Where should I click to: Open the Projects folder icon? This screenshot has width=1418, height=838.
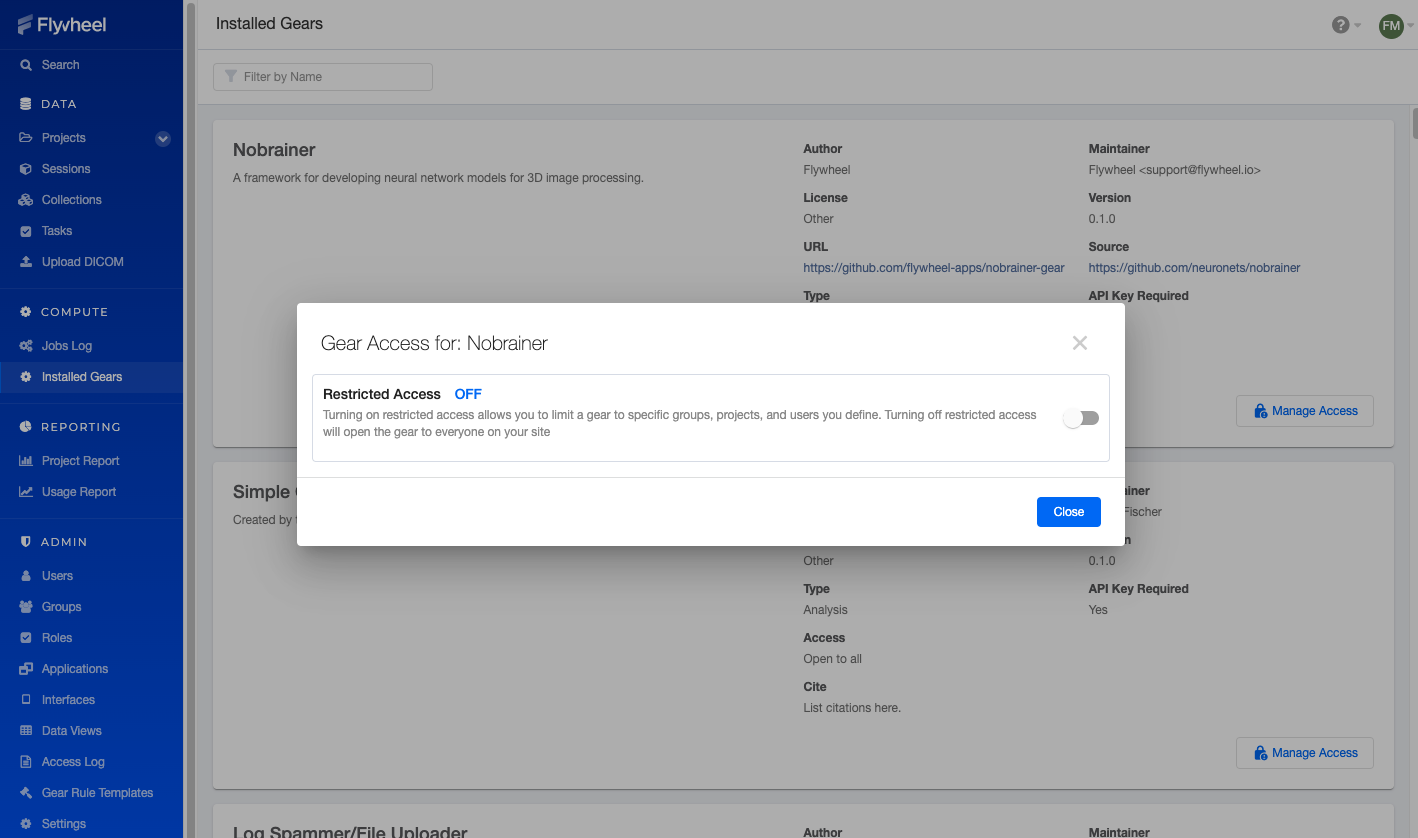(27, 138)
